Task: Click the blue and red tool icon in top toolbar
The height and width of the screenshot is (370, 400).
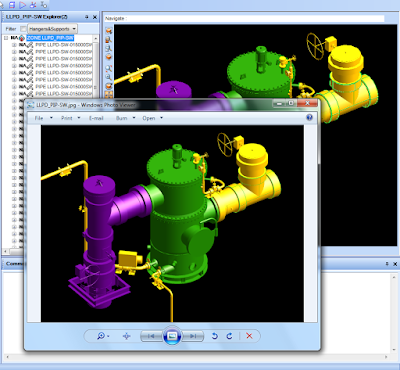Action: tap(33, 5)
